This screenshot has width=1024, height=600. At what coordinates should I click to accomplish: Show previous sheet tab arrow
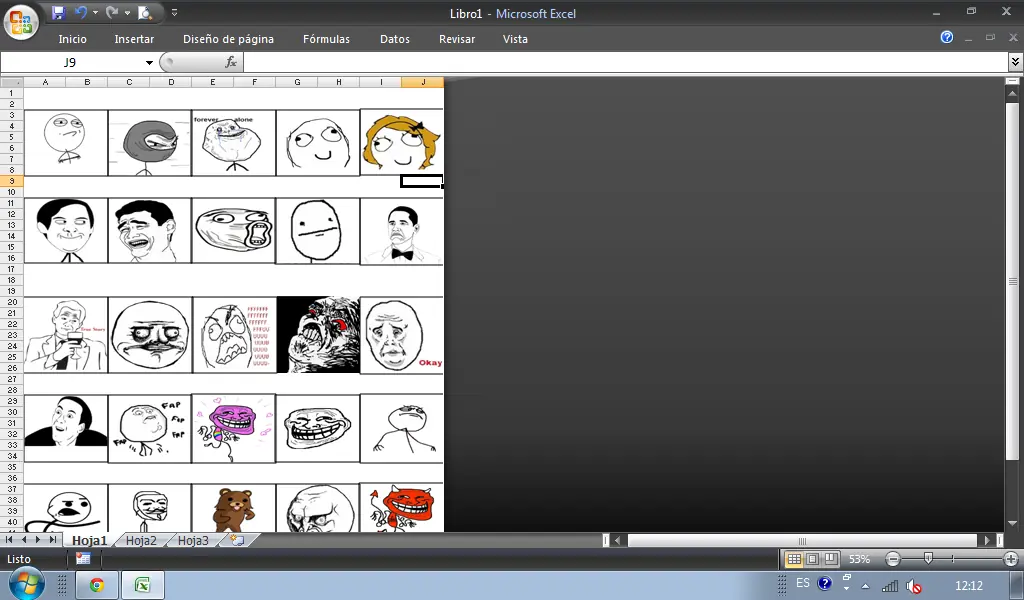24,540
